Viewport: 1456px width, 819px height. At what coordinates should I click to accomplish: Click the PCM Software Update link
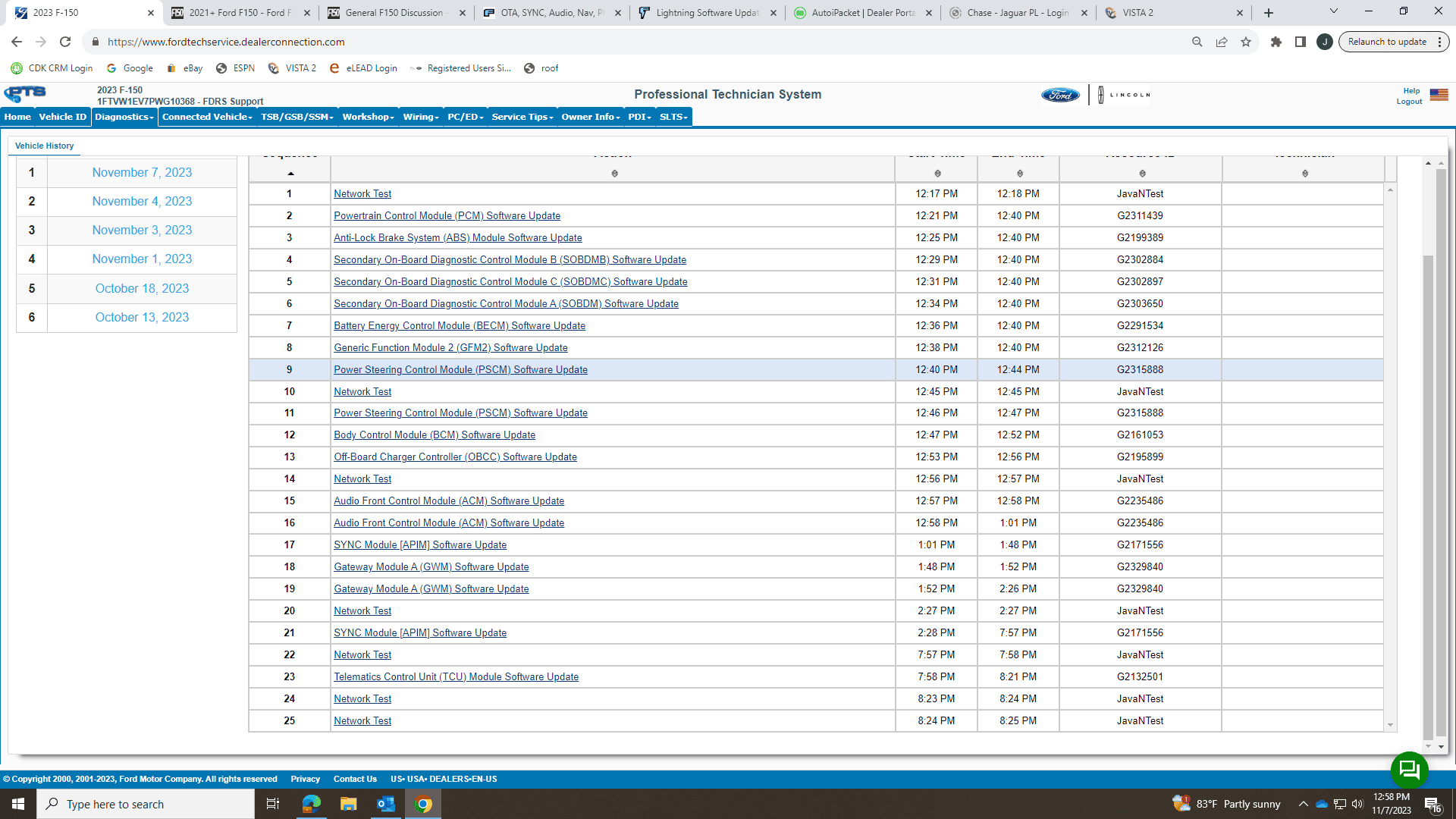click(447, 215)
